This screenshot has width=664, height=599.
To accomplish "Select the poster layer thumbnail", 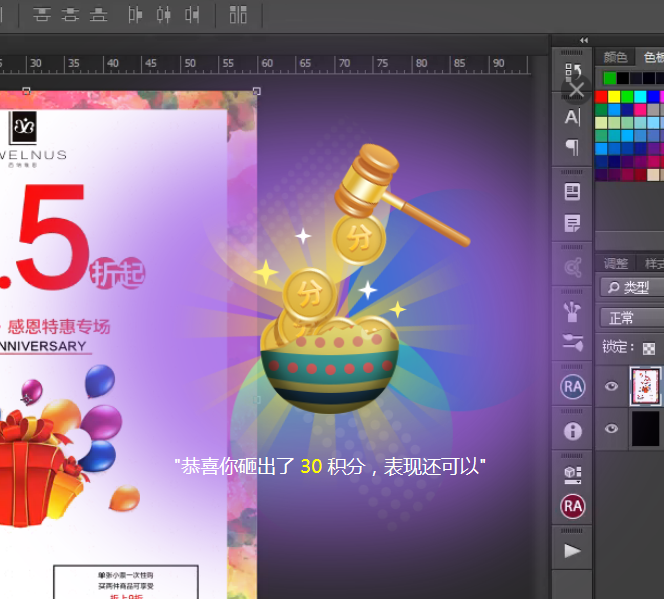I will coord(645,387).
